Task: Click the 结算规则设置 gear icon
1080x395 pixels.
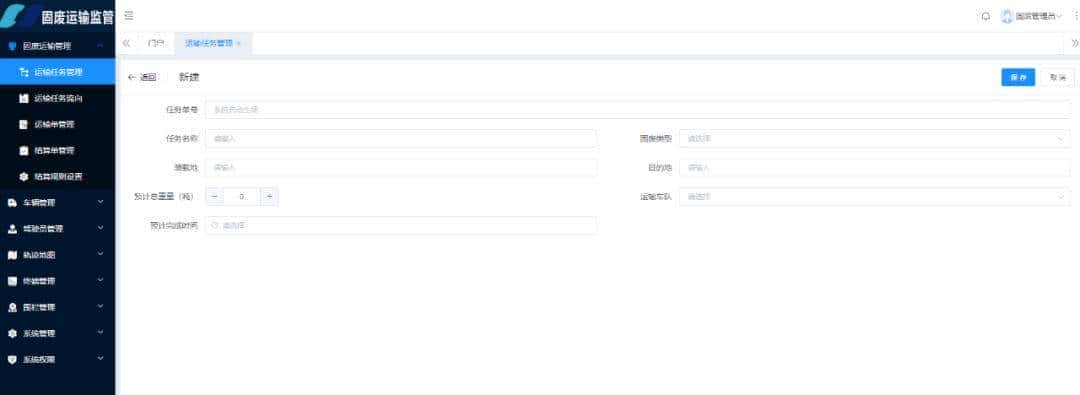Action: click(23, 176)
